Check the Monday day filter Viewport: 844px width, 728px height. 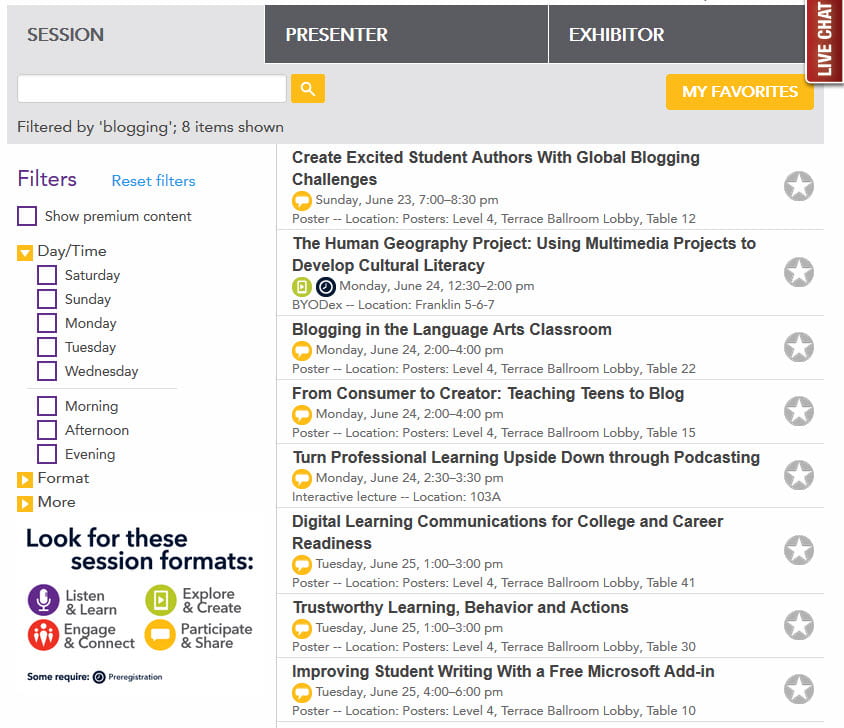coord(47,323)
